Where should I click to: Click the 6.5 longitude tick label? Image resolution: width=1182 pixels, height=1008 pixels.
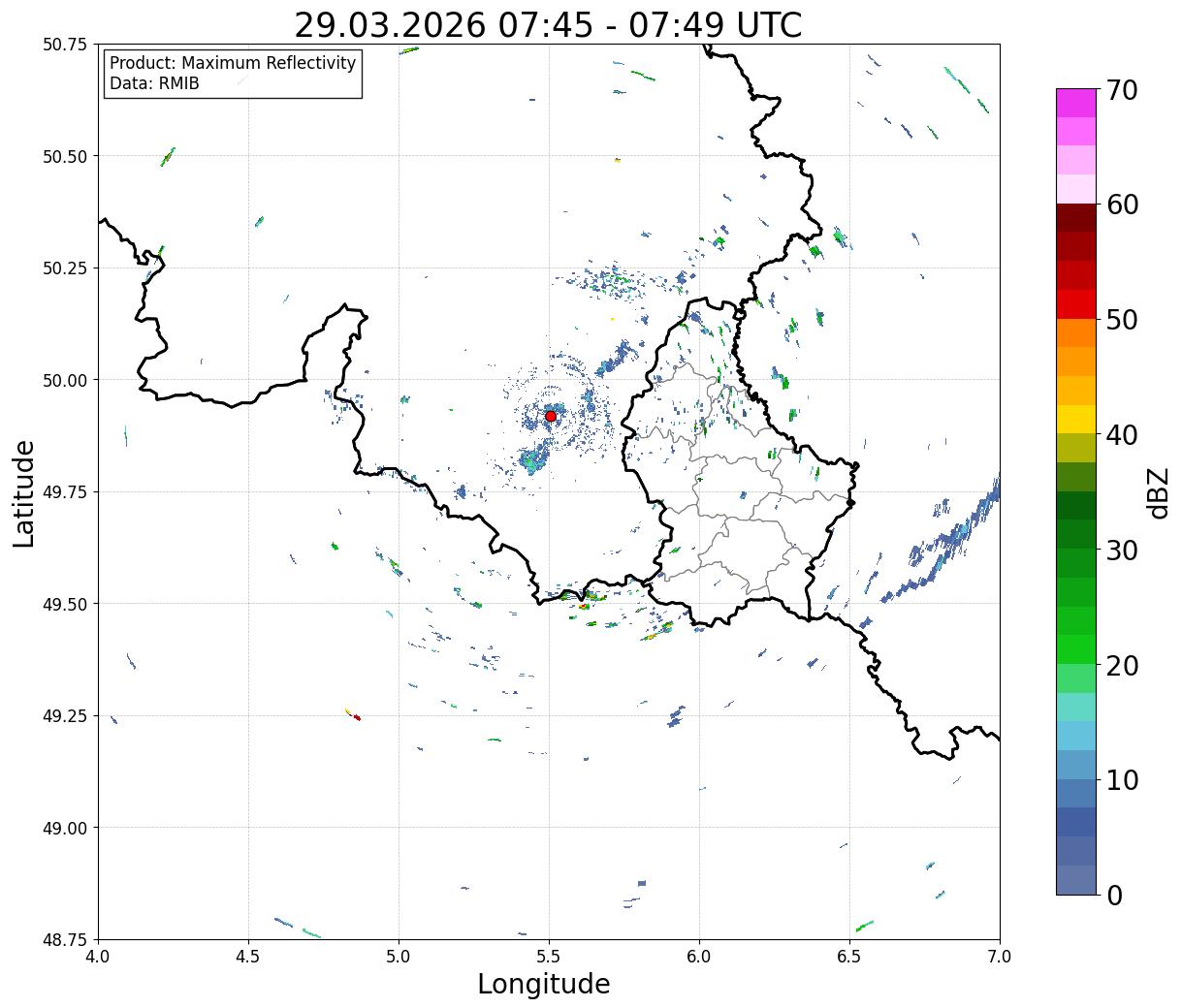tap(849, 957)
